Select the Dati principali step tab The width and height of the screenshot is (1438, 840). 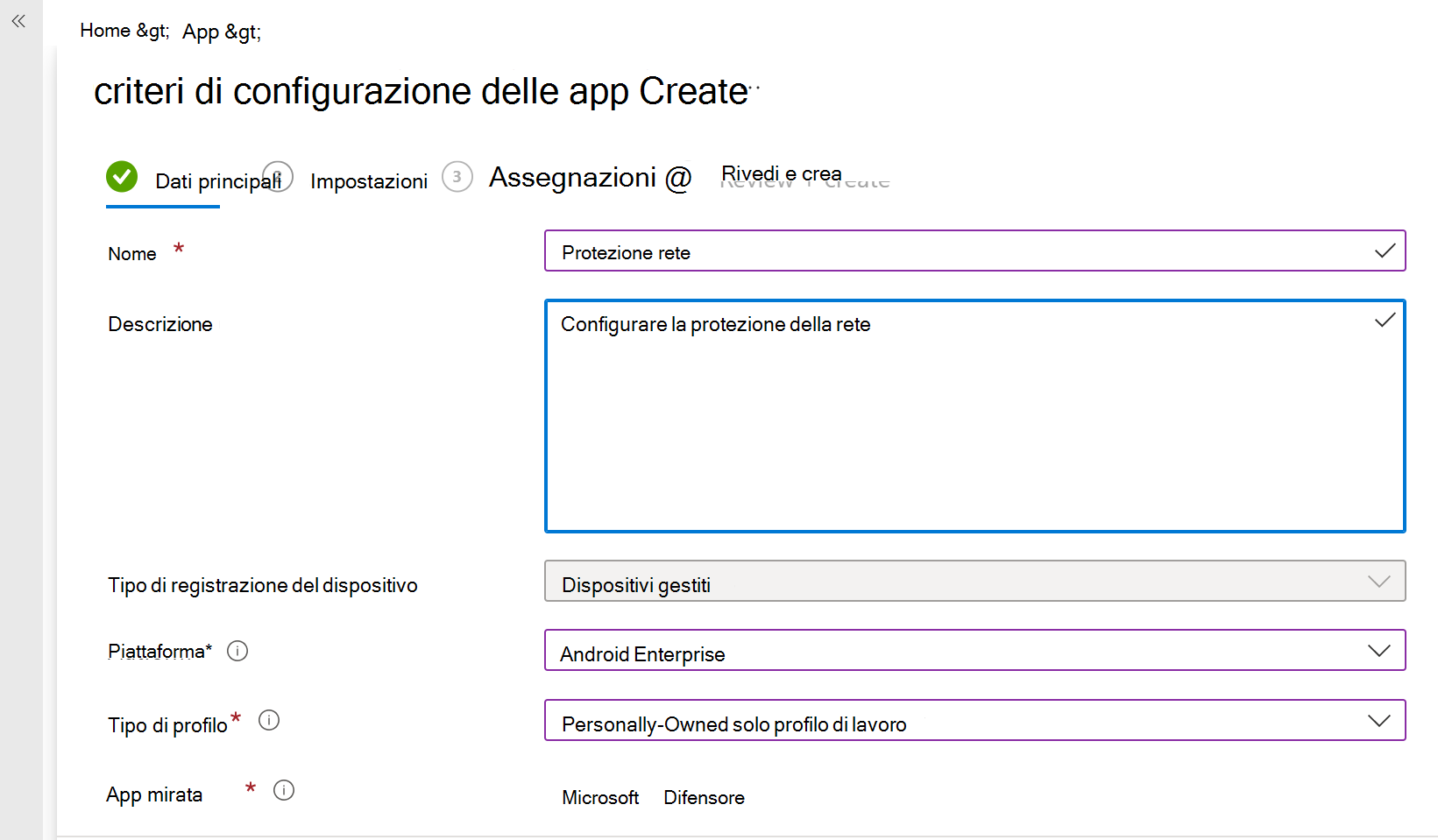tap(217, 181)
